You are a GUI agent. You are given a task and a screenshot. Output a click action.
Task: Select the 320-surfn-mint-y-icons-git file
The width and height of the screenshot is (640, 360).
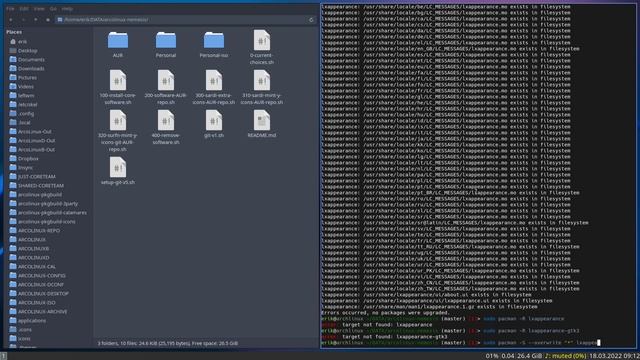118,131
